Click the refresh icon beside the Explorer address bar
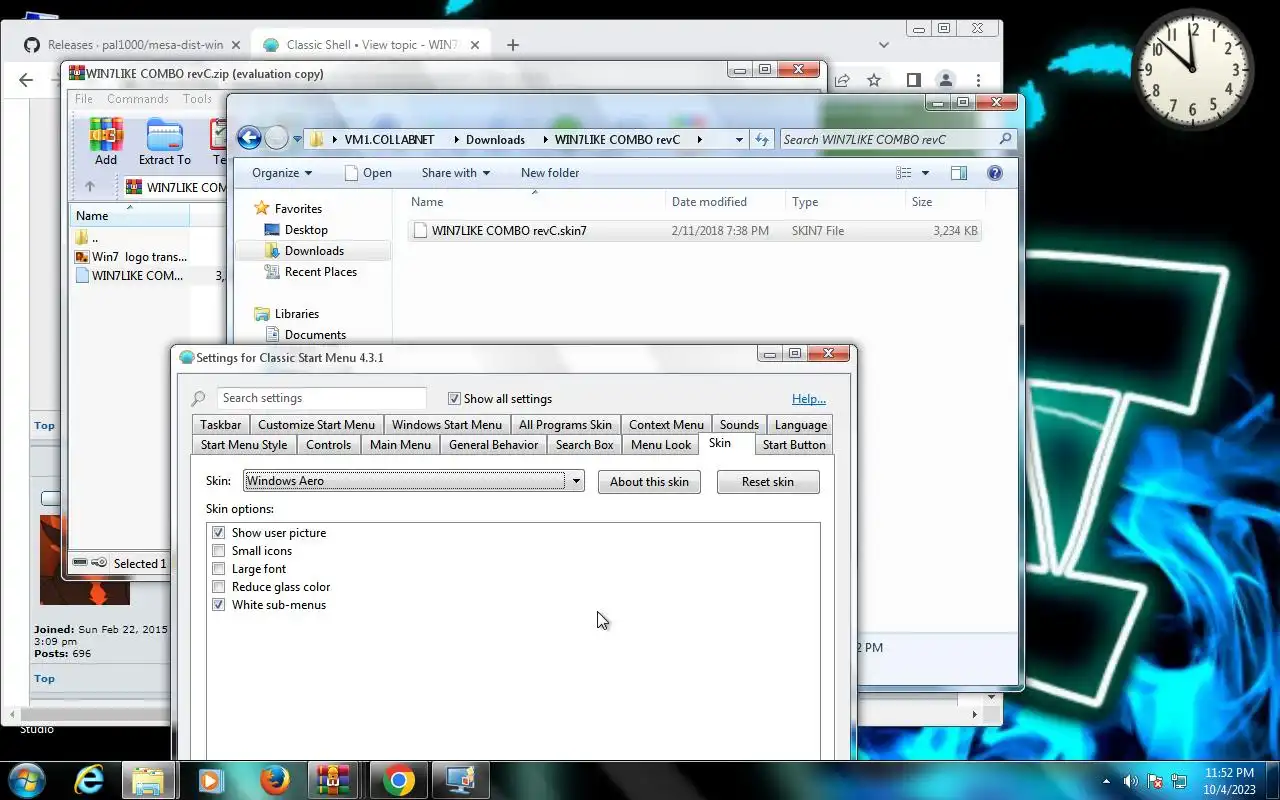This screenshot has height=800, width=1280. 762,139
